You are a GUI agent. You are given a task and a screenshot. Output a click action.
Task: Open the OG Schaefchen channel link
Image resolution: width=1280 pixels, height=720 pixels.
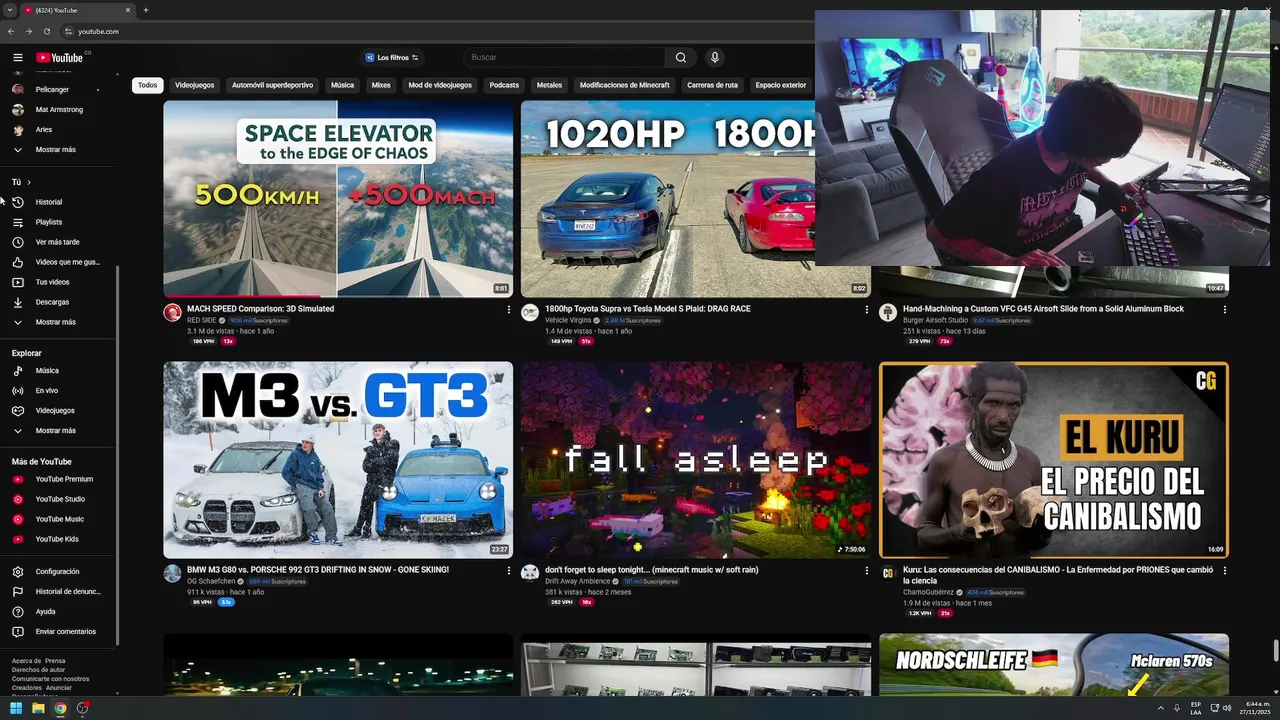(x=211, y=581)
